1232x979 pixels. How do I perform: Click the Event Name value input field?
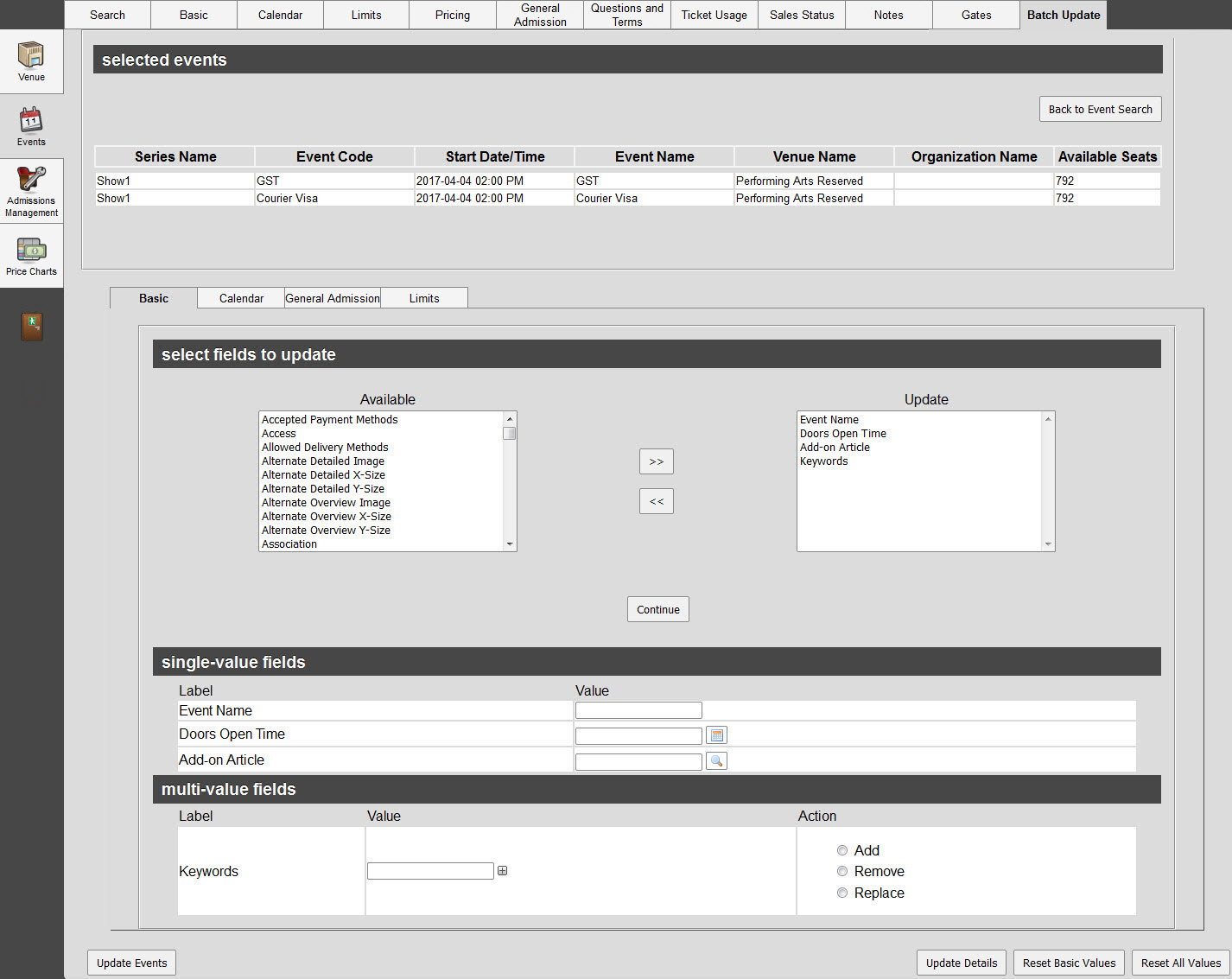pos(638,710)
